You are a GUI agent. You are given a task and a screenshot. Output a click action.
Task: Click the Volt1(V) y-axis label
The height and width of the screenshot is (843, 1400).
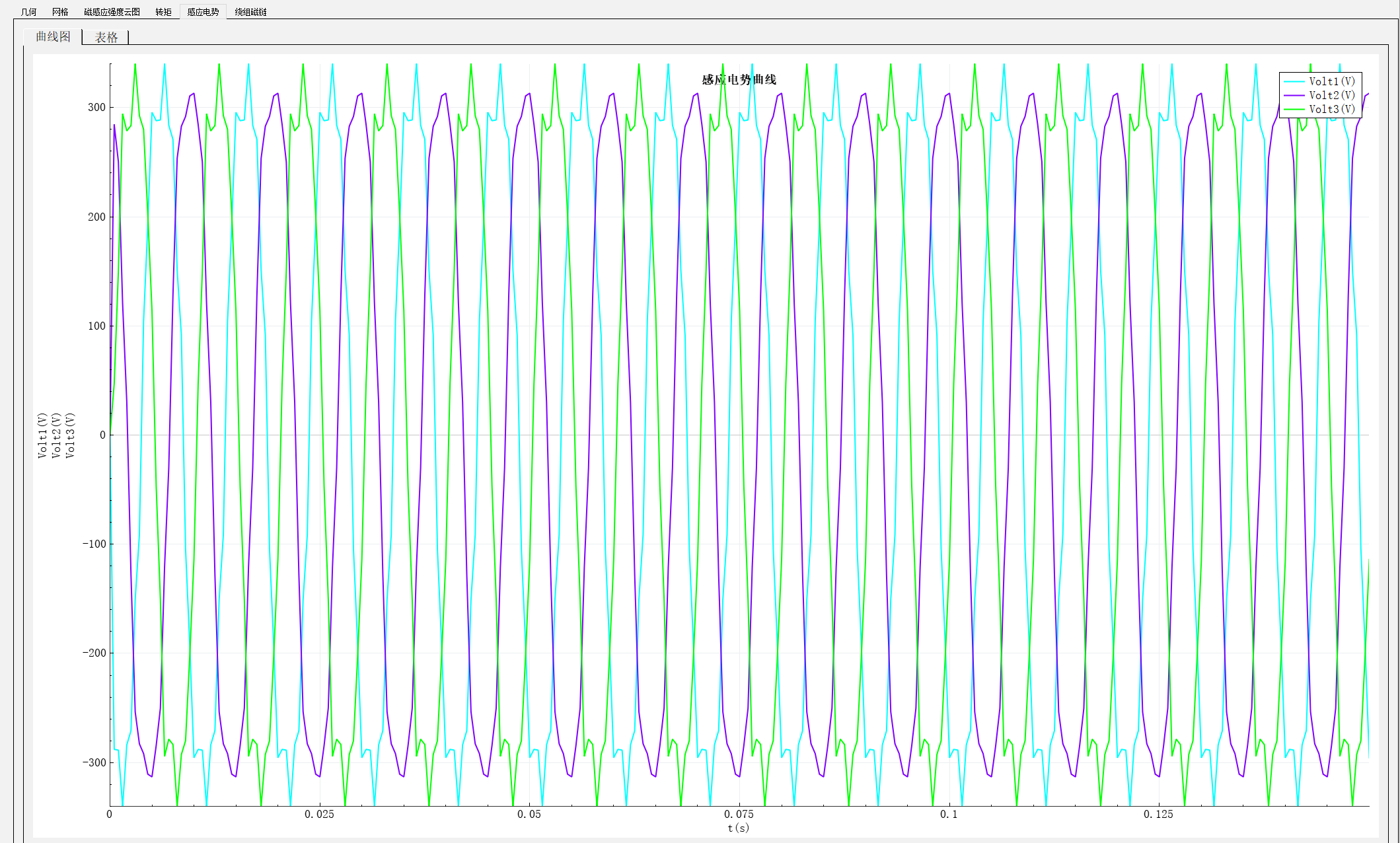pos(42,435)
